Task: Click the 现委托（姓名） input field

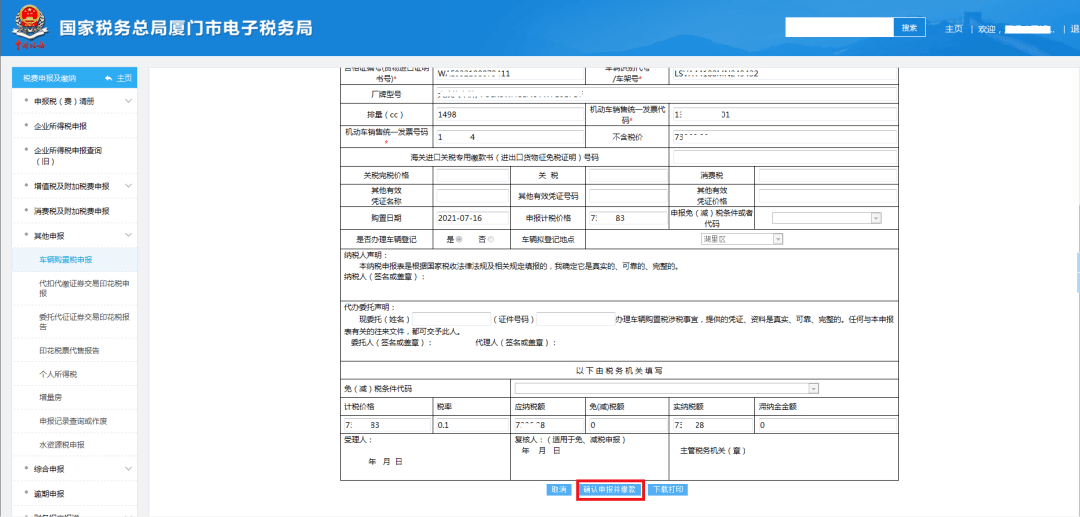Action: click(x=451, y=319)
